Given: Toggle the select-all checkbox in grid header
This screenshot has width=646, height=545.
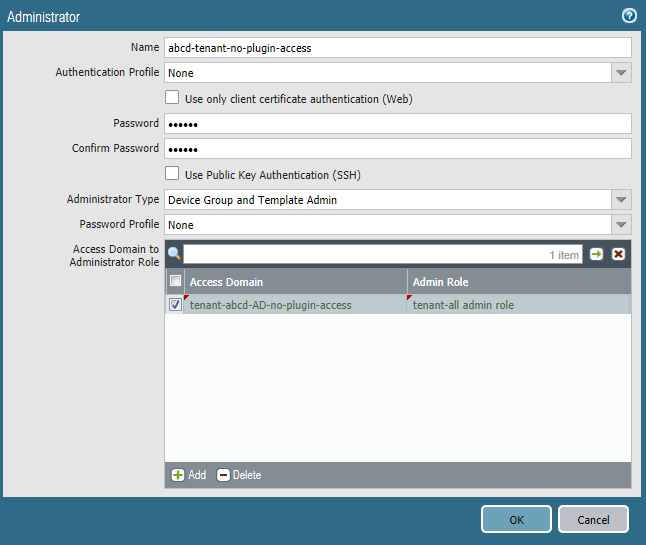Looking at the screenshot, I should click(175, 282).
